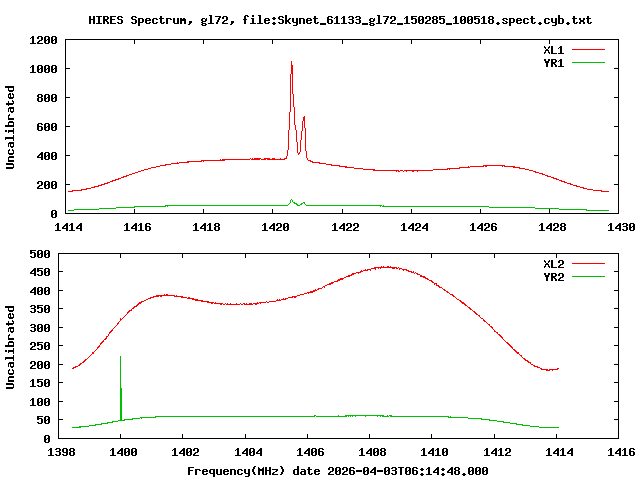Click the 1400 x-axis tick label

[123, 452]
